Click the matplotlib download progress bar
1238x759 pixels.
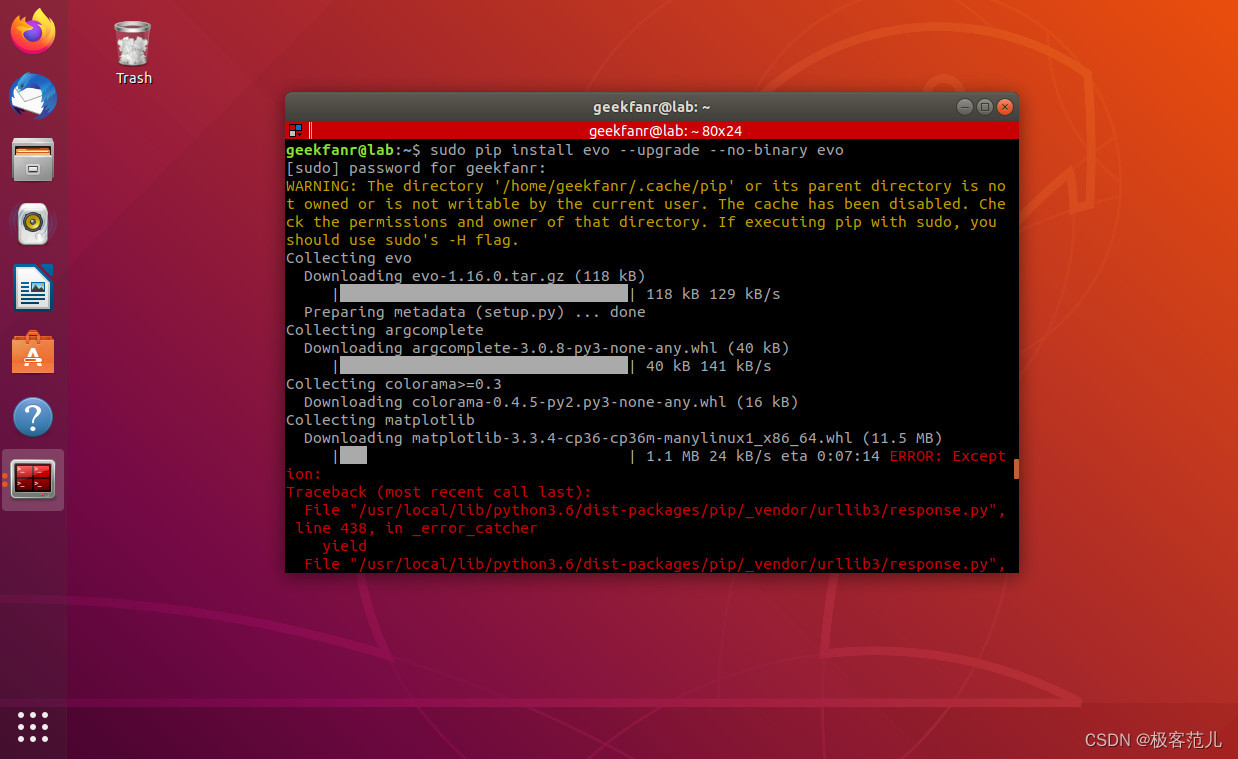click(484, 456)
